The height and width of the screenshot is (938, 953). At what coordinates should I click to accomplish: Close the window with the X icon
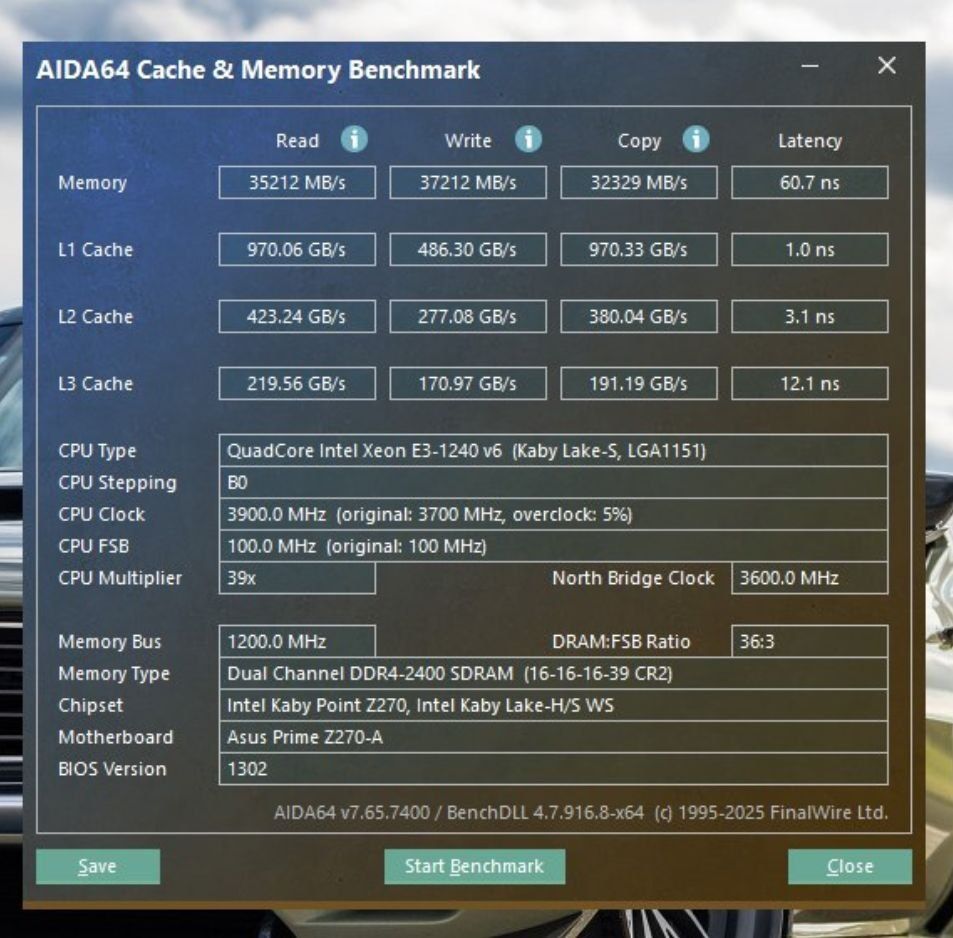(887, 66)
